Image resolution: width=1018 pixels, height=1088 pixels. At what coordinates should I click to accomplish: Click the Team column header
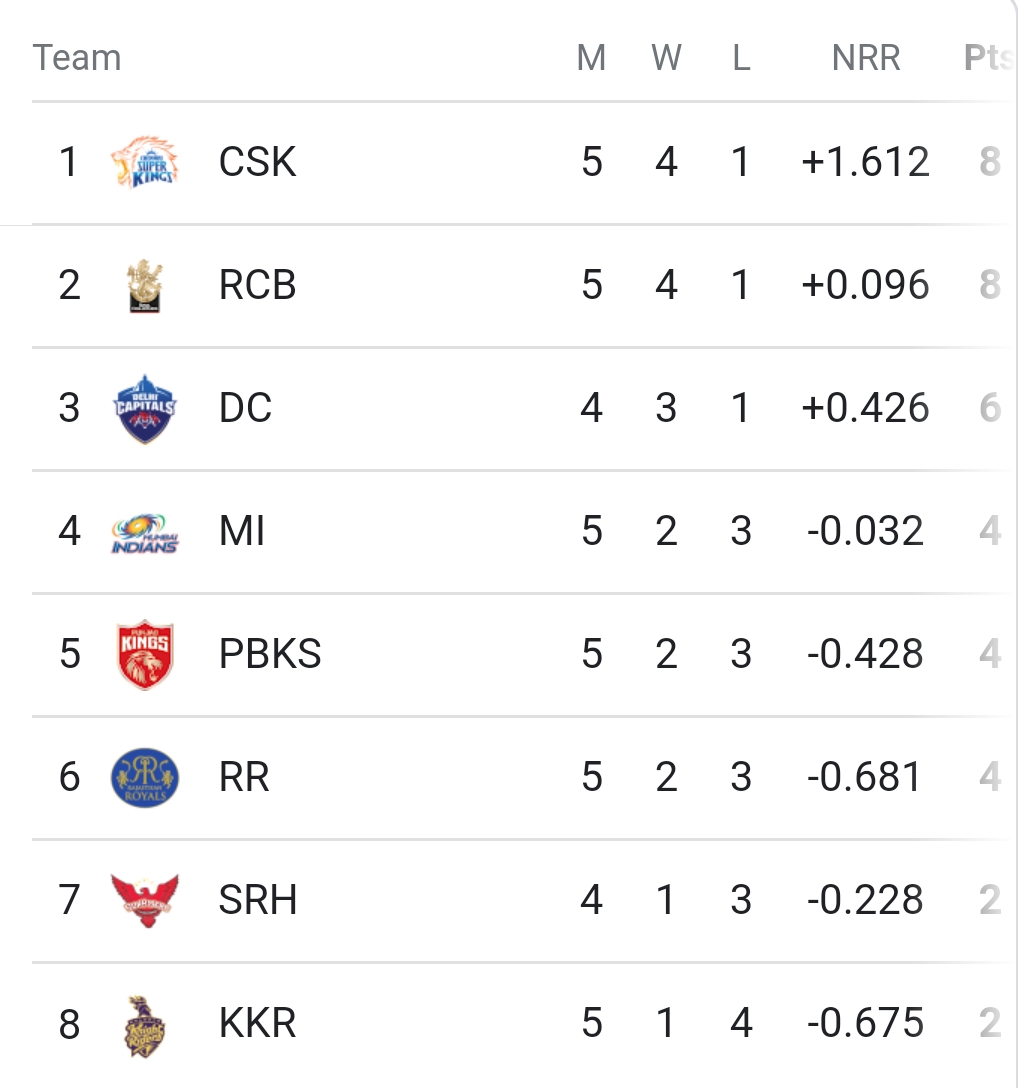click(x=77, y=58)
